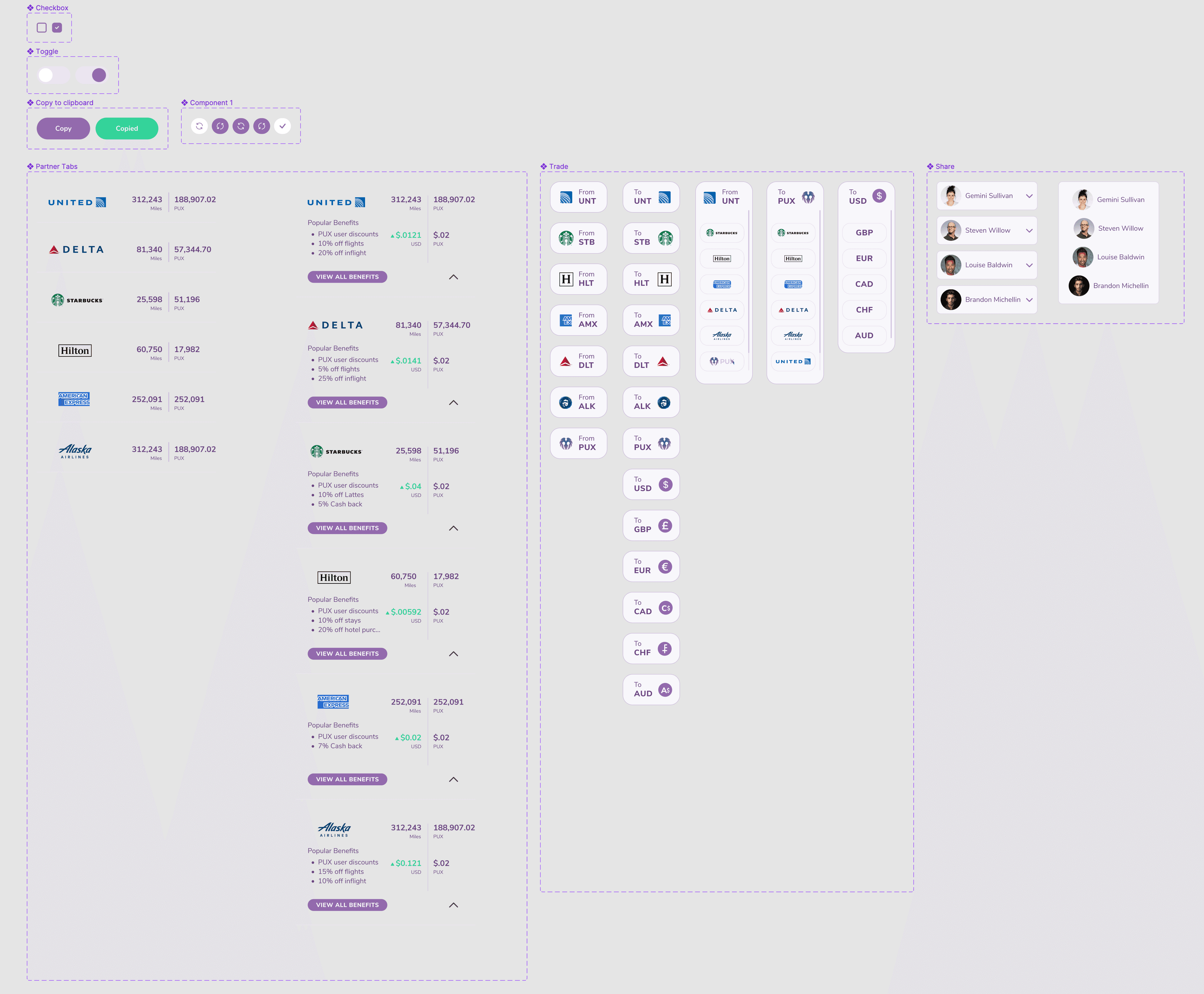Uncheck the purple checked checkbox
1204x994 pixels.
[57, 27]
